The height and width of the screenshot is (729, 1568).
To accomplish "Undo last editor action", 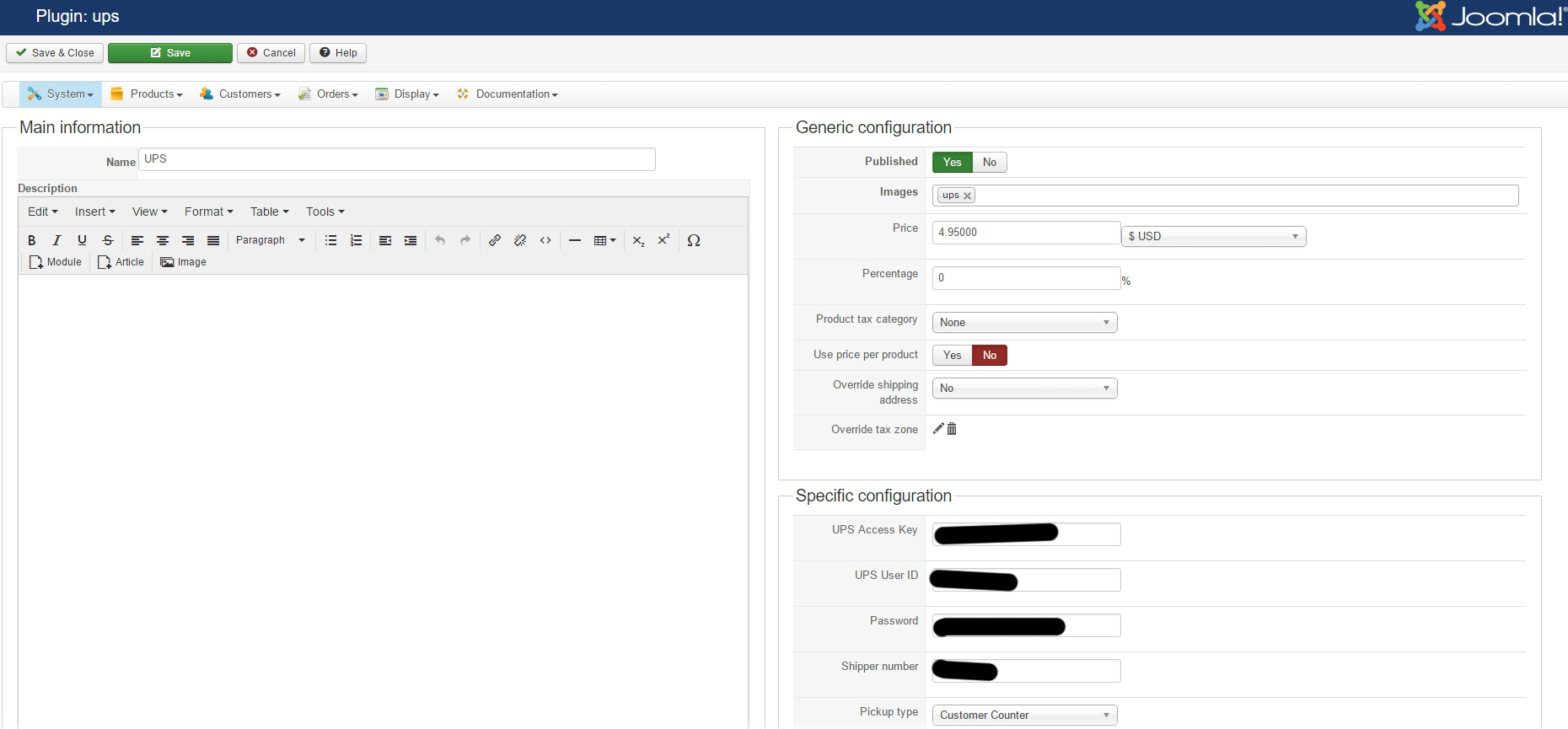I will (440, 240).
